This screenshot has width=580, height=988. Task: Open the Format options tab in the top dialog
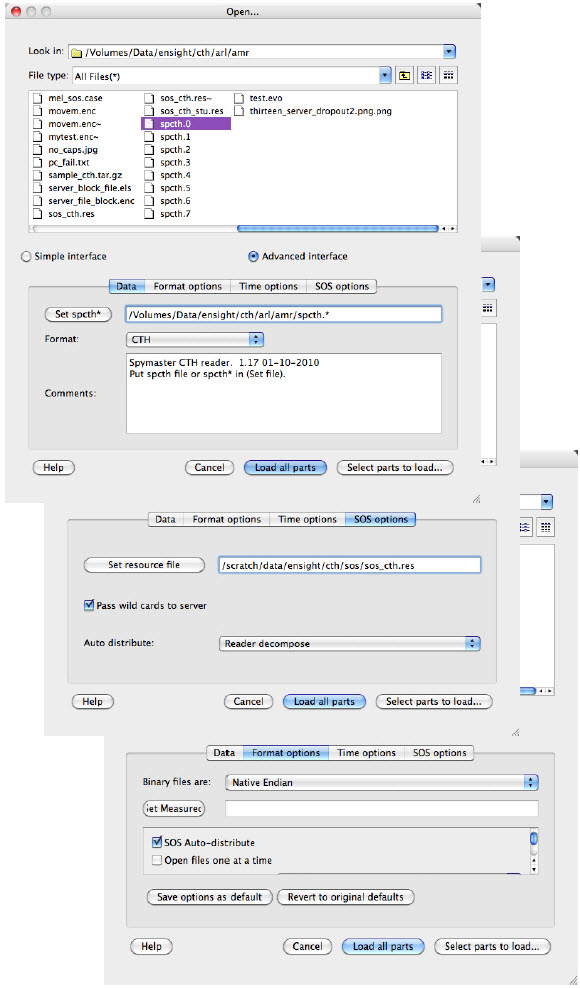pos(187,286)
